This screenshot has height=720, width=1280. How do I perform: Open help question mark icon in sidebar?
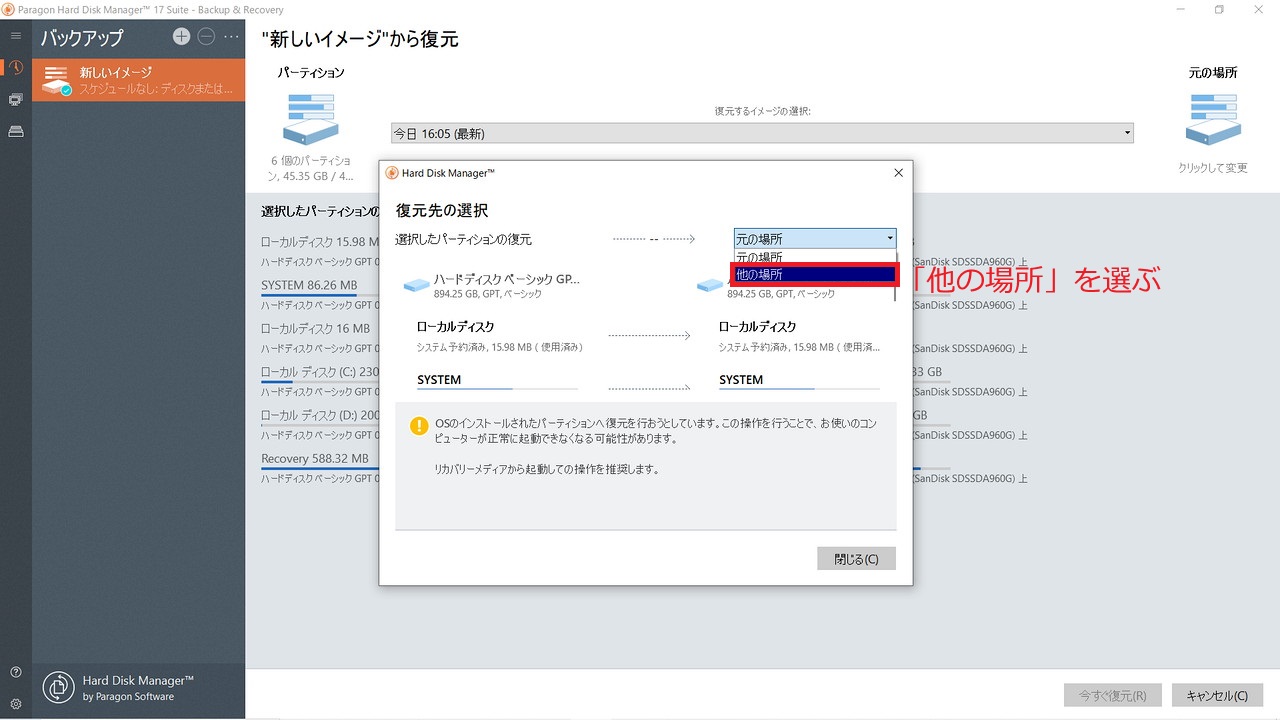pos(15,672)
